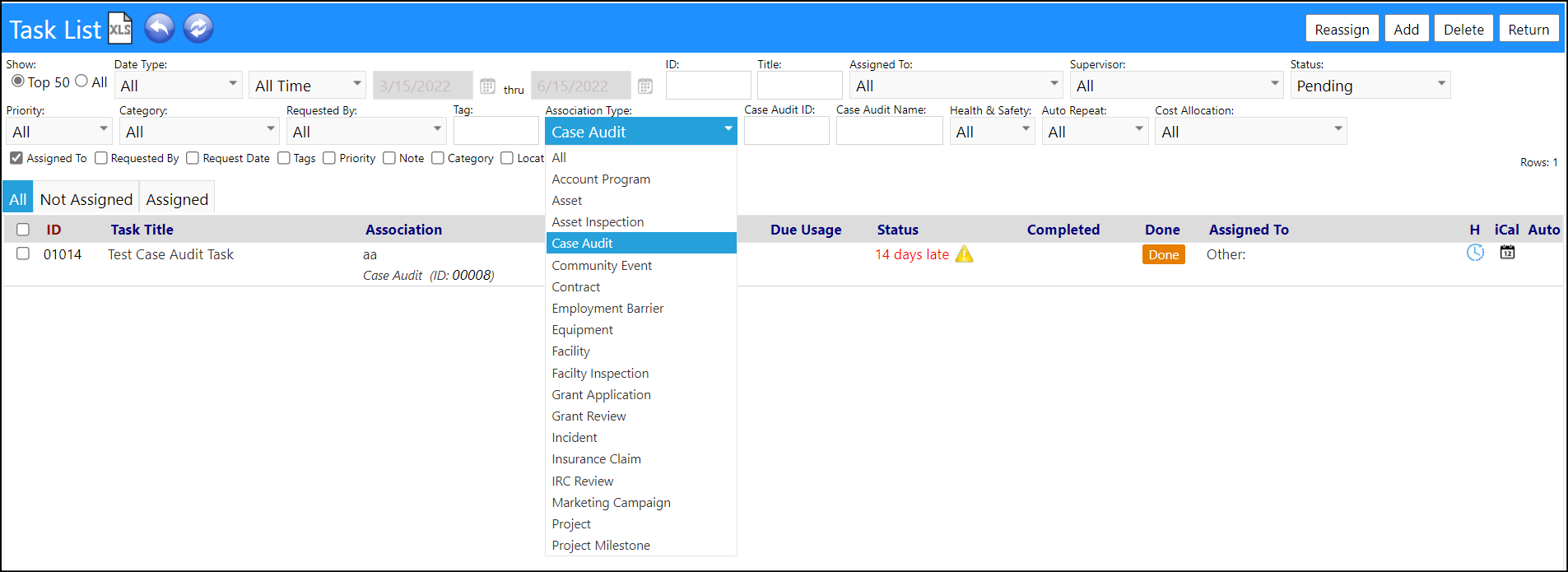
Task: Open Test Case Audit Task title
Action: coord(170,254)
